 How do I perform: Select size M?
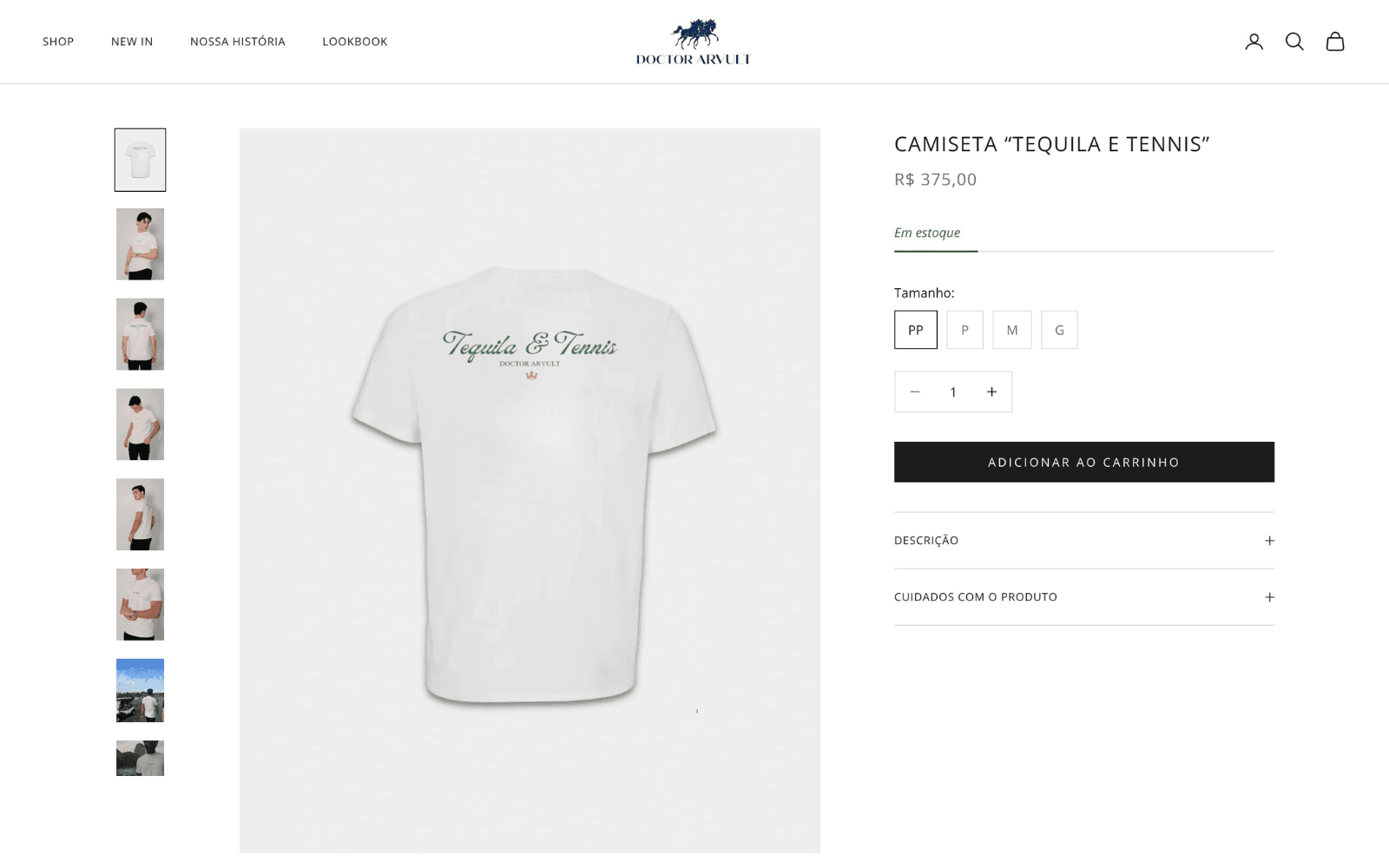click(x=1012, y=330)
